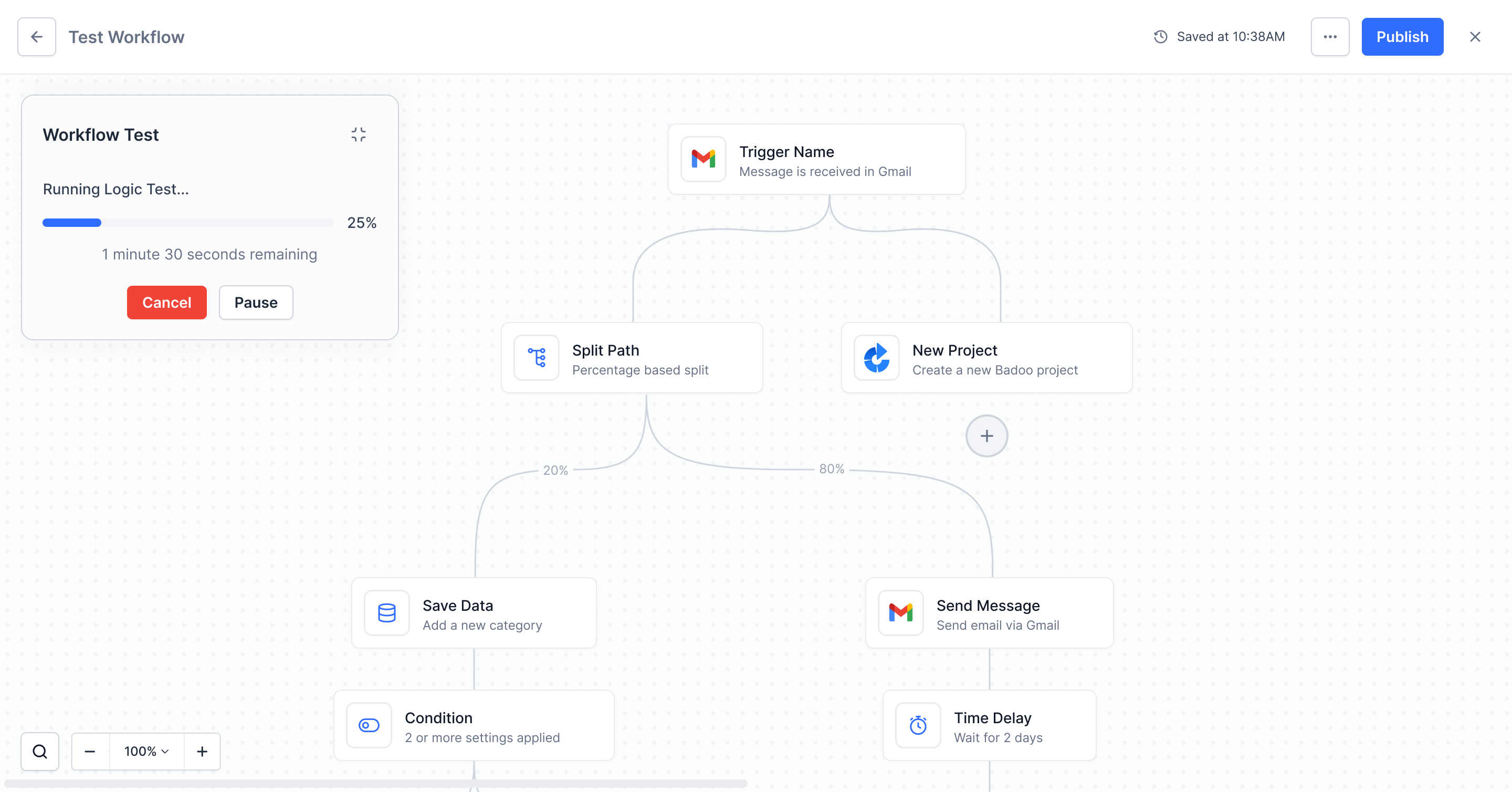Click 'Percentage based split' description
The height and width of the screenshot is (792, 1512).
[x=640, y=370]
